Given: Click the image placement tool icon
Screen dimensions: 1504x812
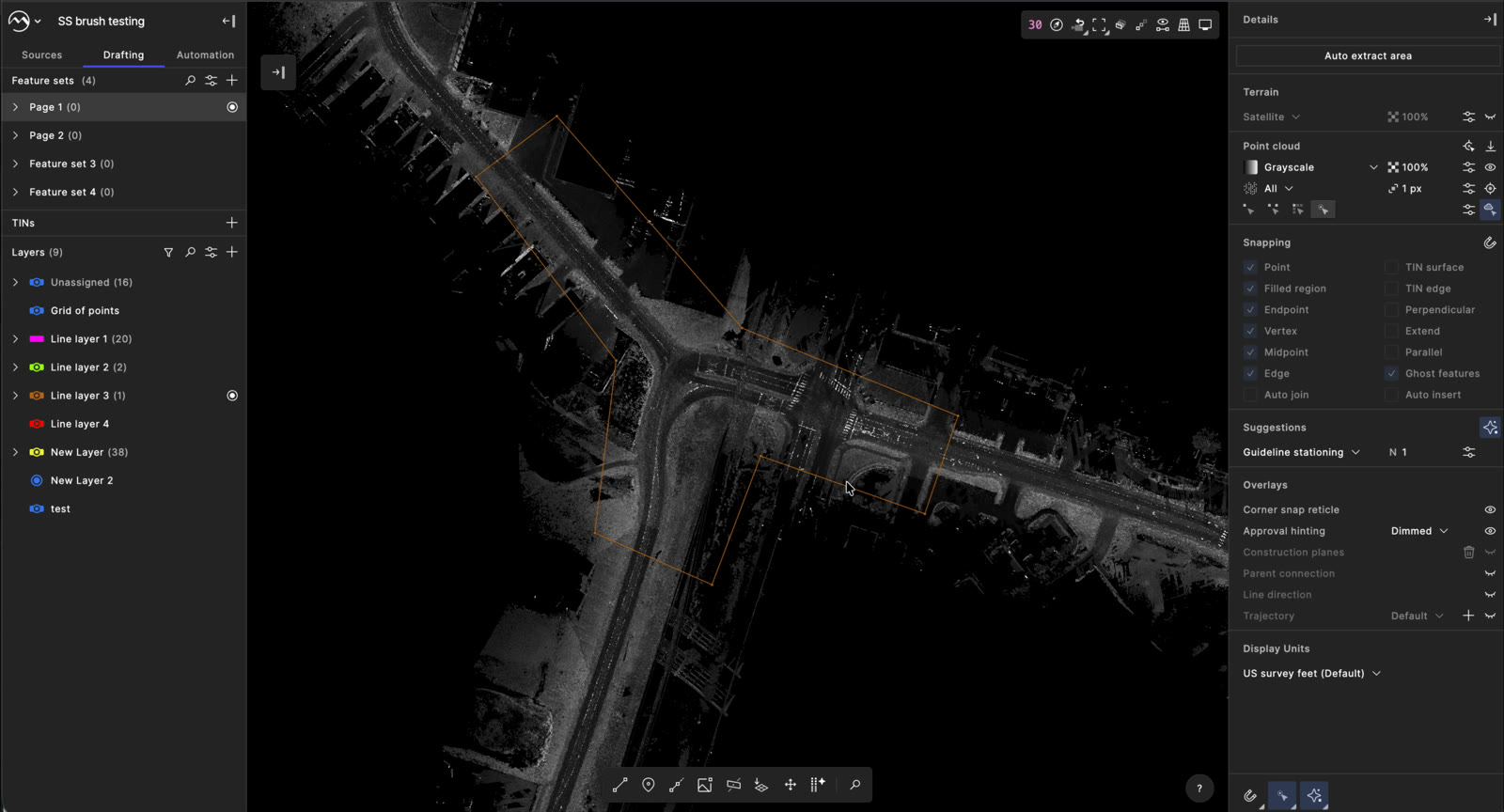Looking at the screenshot, I should (705, 785).
